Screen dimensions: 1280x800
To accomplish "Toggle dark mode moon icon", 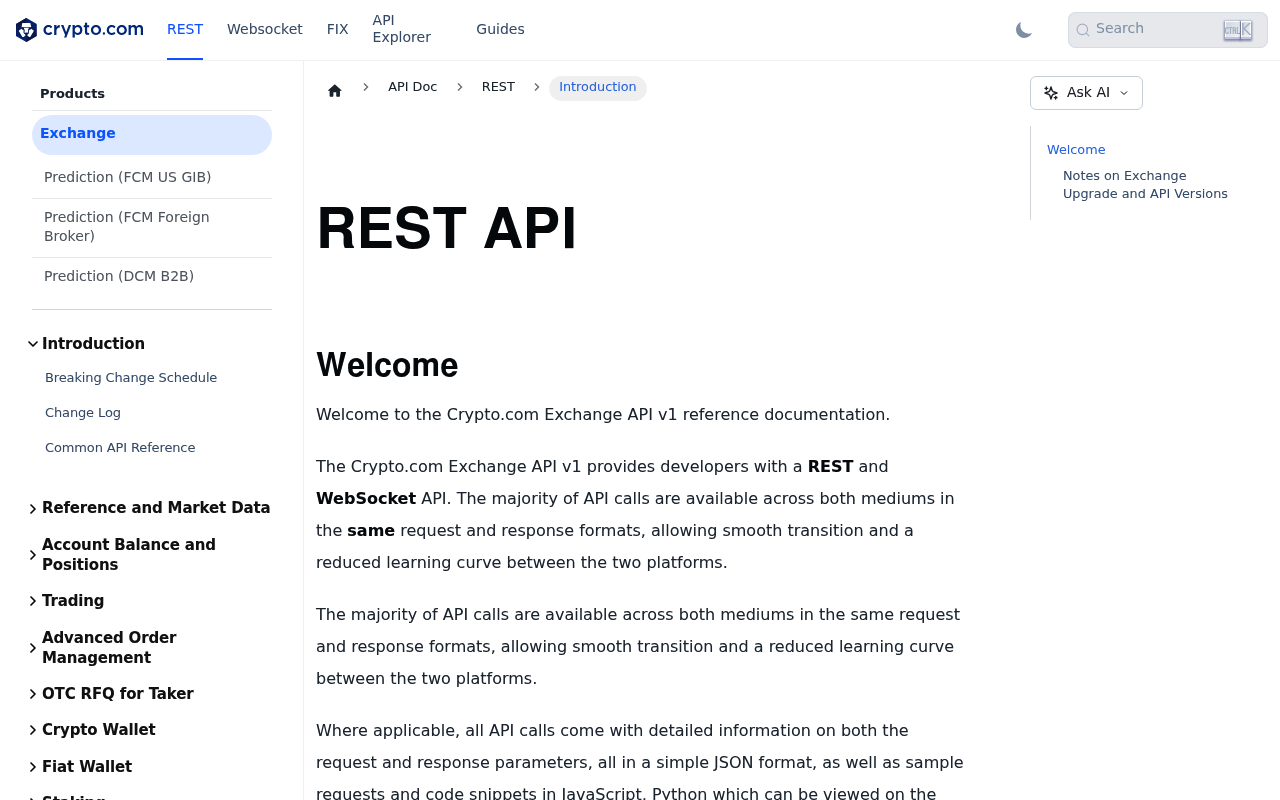I will click(x=1024, y=30).
